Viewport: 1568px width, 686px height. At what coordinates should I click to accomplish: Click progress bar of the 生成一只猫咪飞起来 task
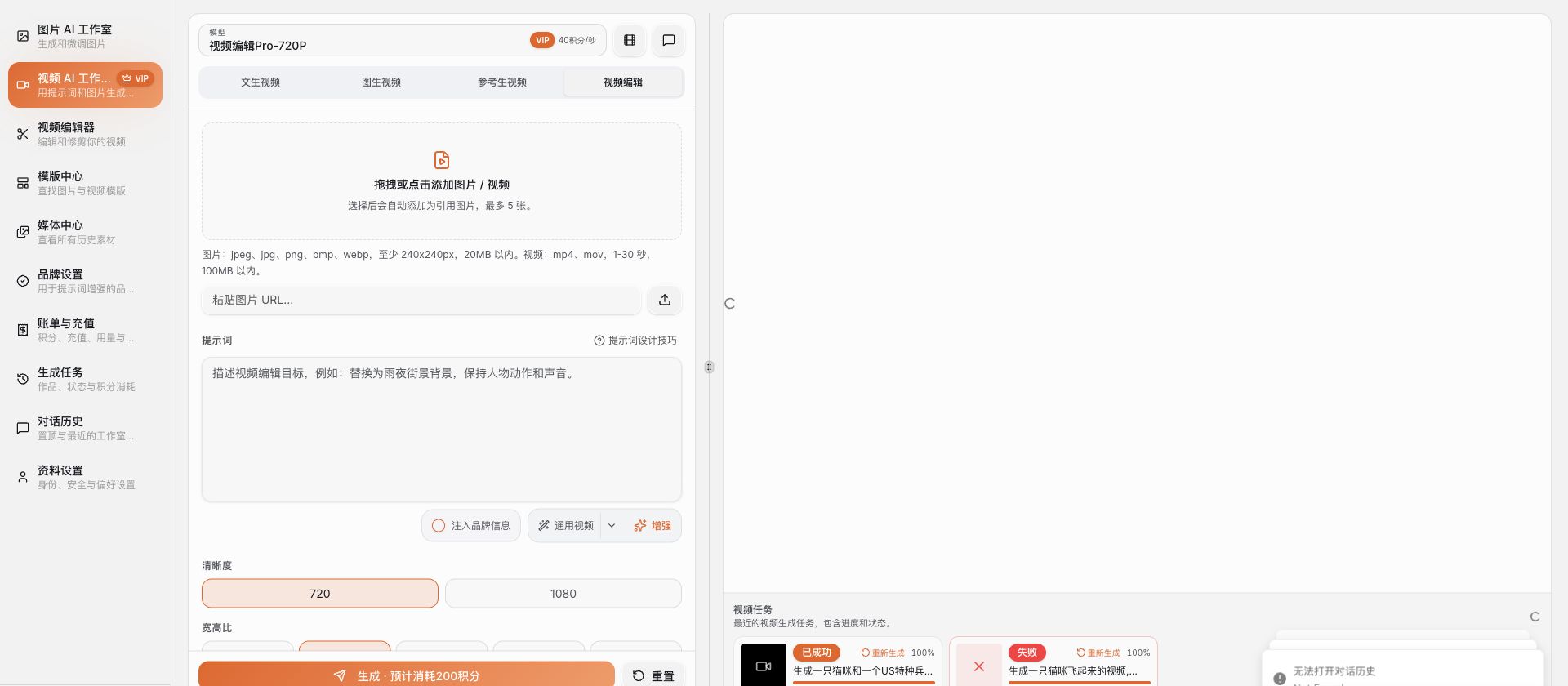(x=1080, y=683)
